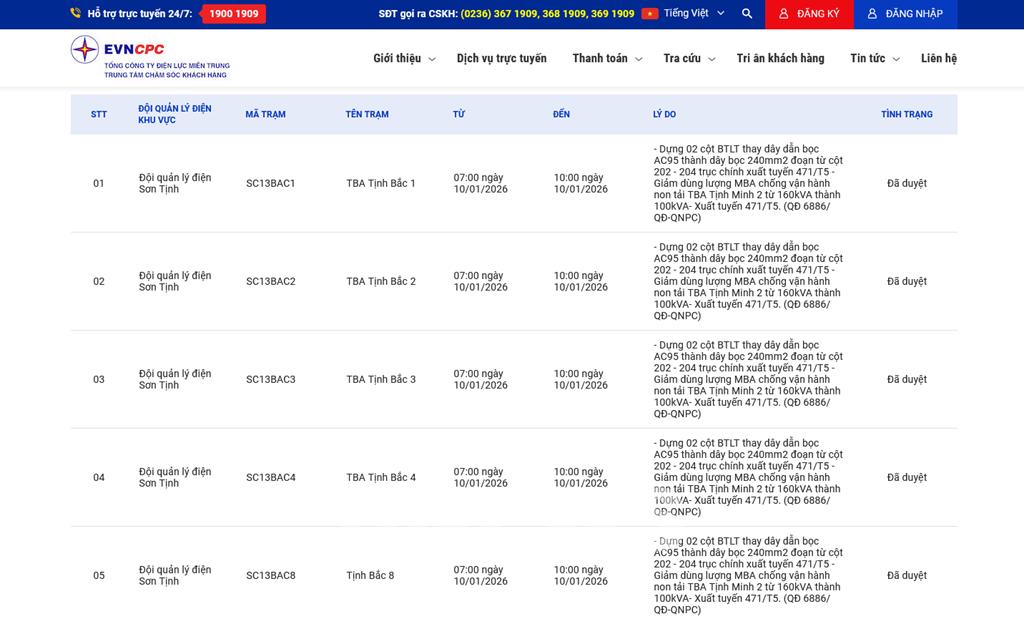This screenshot has width=1024, height=624.
Task: Click the 1900 1909 hotline badge
Action: pyautogui.click(x=234, y=14)
